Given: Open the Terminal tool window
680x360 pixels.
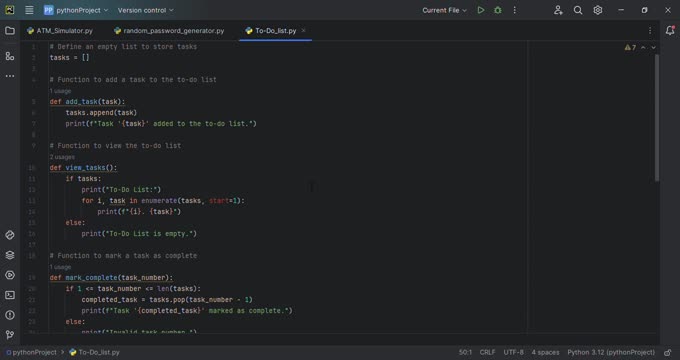Looking at the screenshot, I should (10, 295).
